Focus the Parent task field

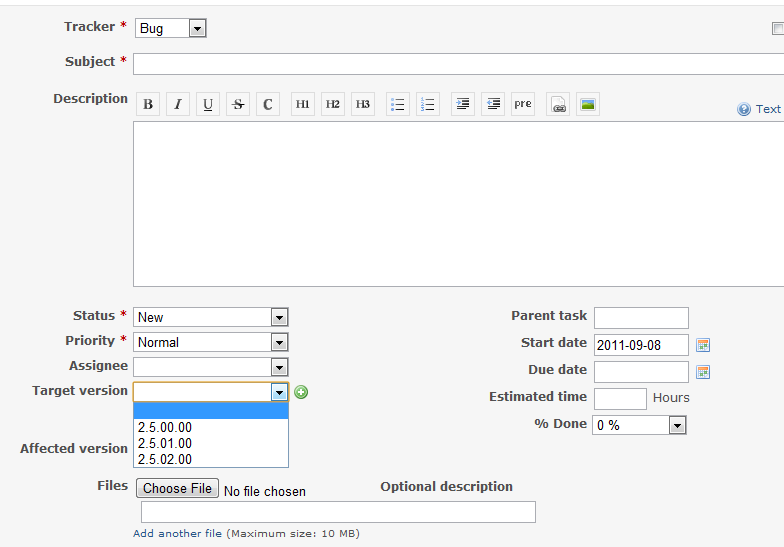click(x=642, y=318)
